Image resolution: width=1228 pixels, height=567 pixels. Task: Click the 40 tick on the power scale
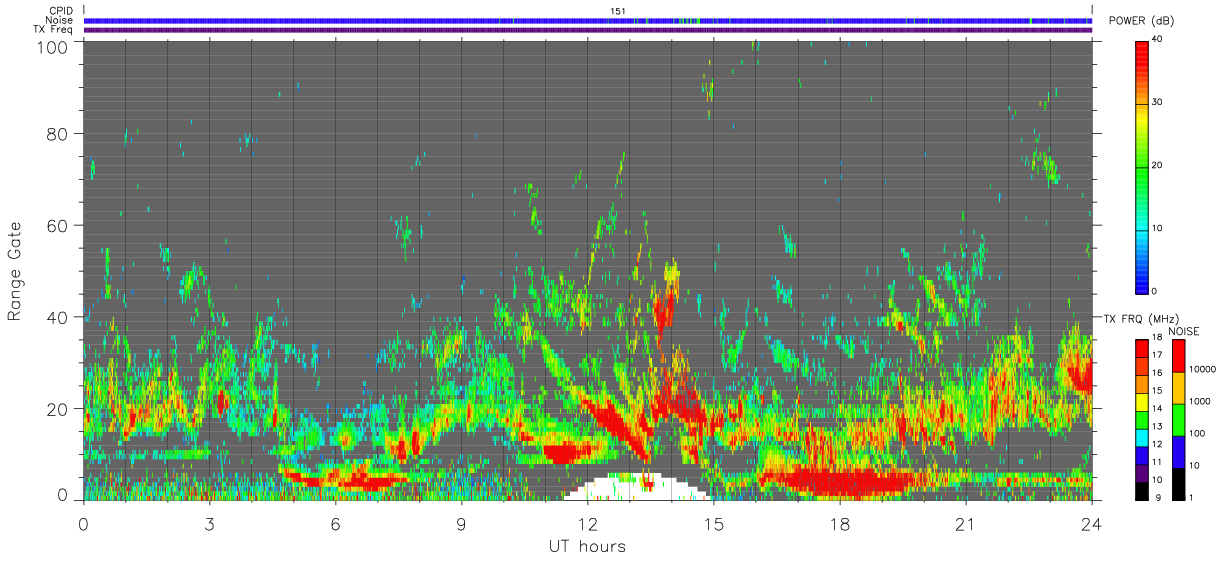1156,38
